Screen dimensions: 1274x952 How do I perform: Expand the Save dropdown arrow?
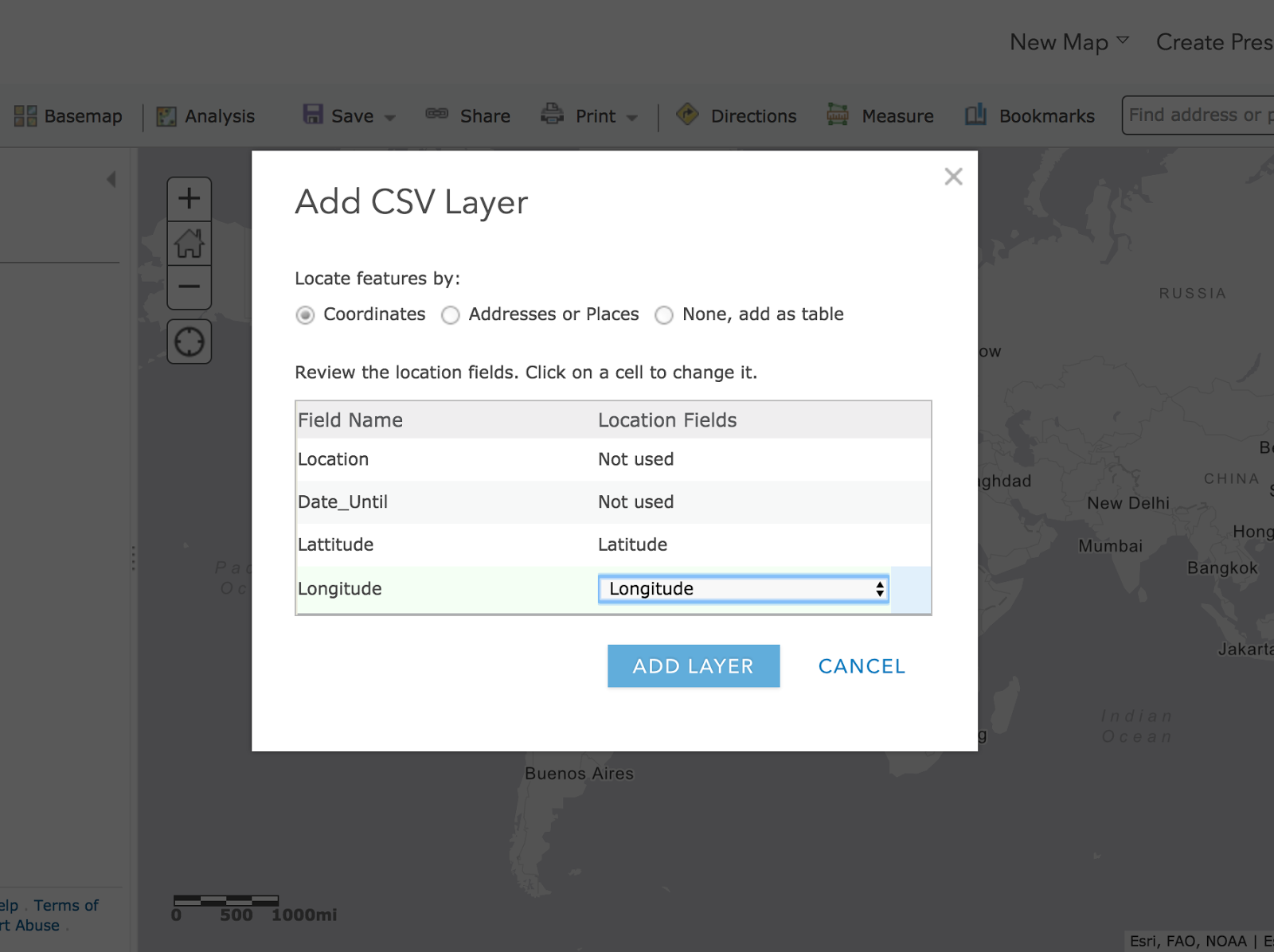click(x=390, y=118)
